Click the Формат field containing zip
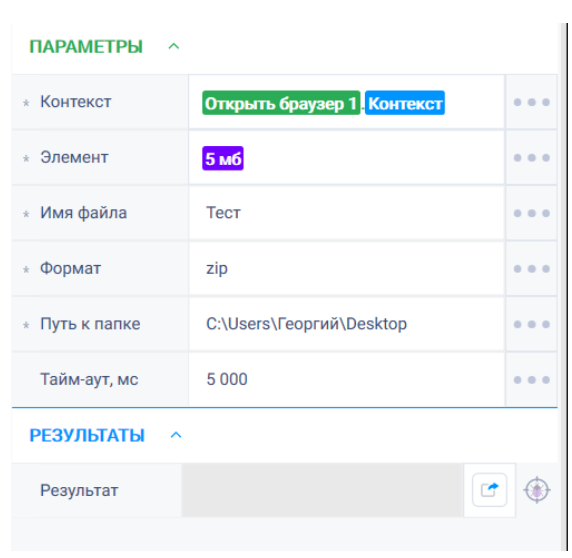Screen dimensions: 572x558 [x=347, y=269]
